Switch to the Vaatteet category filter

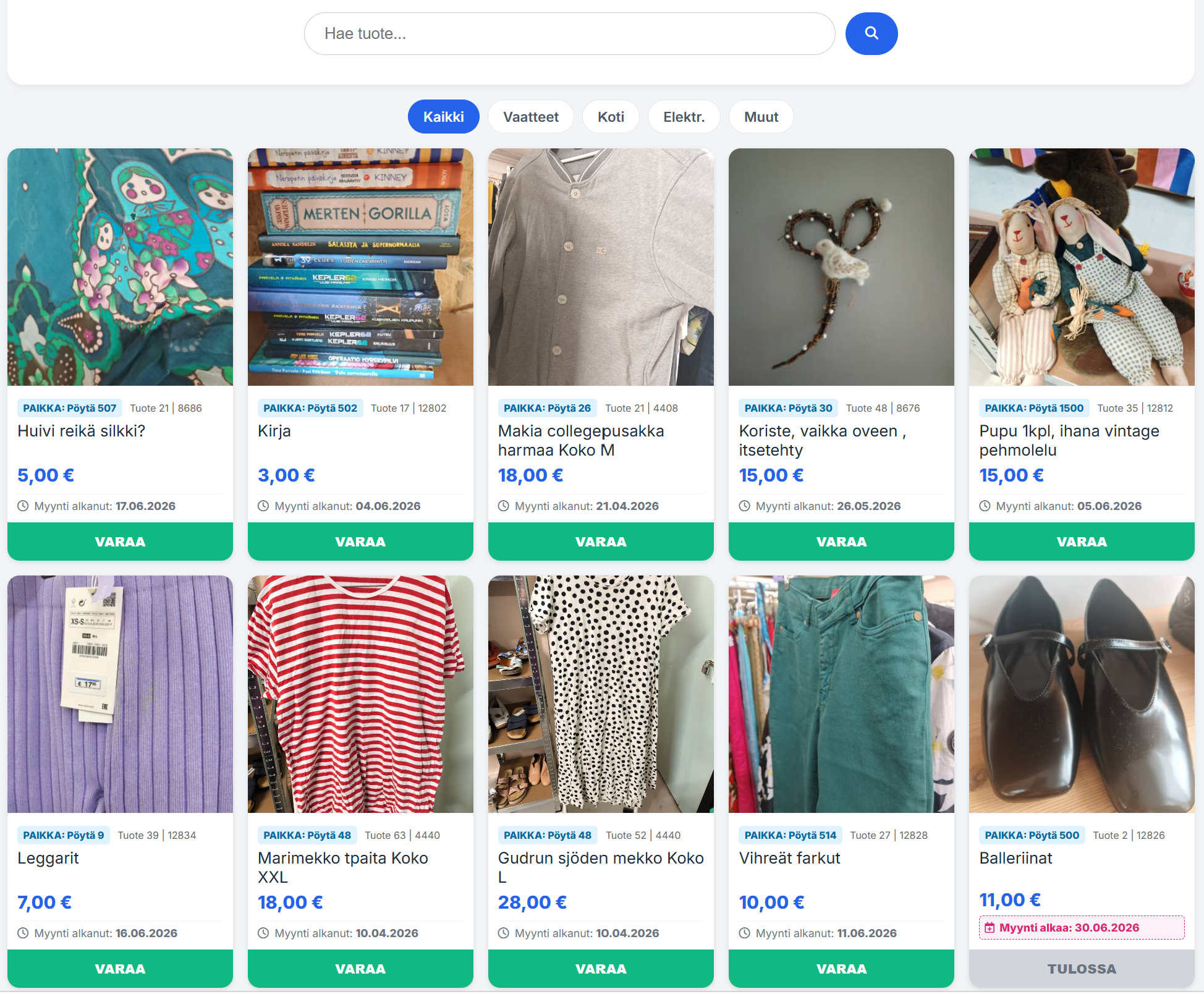point(530,117)
